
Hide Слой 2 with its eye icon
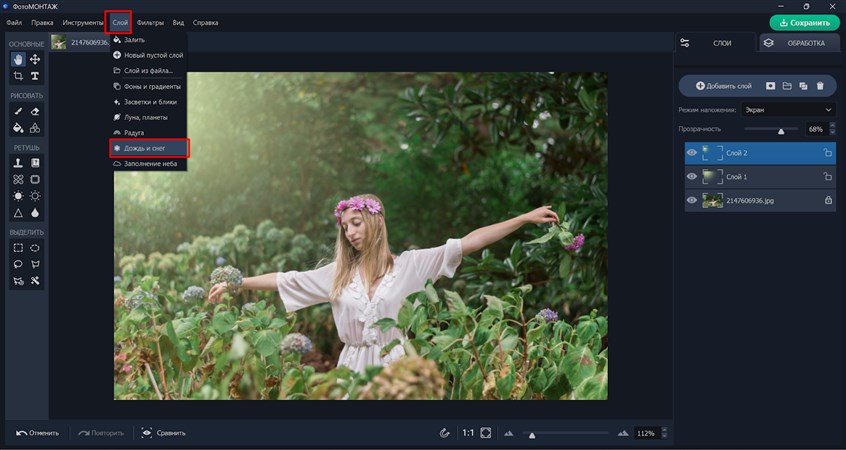pyautogui.click(x=692, y=153)
